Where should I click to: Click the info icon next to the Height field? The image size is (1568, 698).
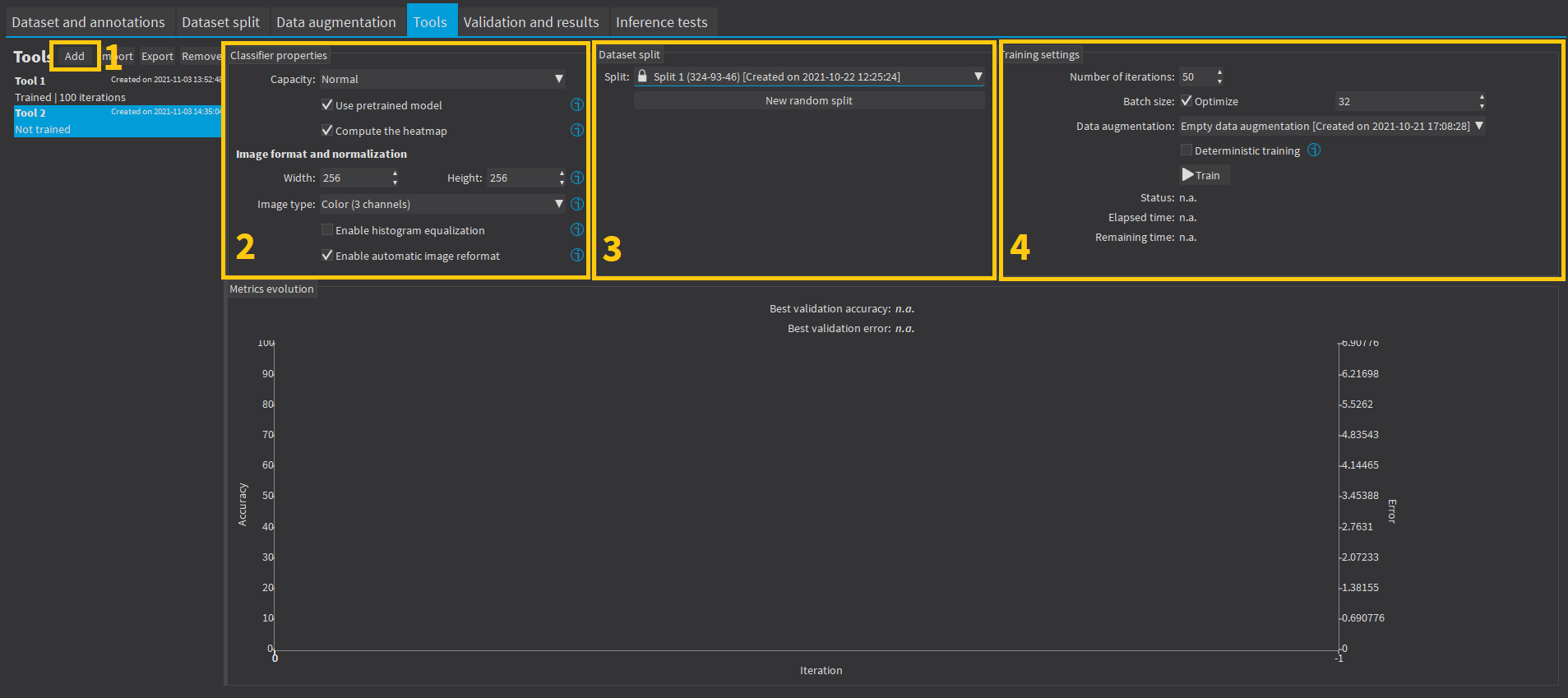(x=577, y=178)
